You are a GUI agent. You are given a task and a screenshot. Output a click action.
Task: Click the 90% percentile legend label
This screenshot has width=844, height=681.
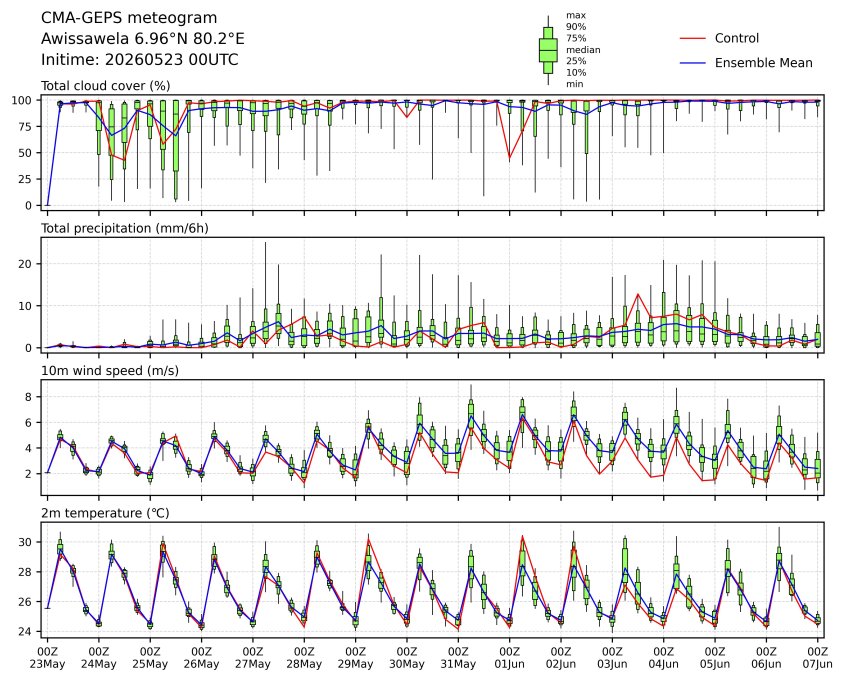tap(576, 27)
